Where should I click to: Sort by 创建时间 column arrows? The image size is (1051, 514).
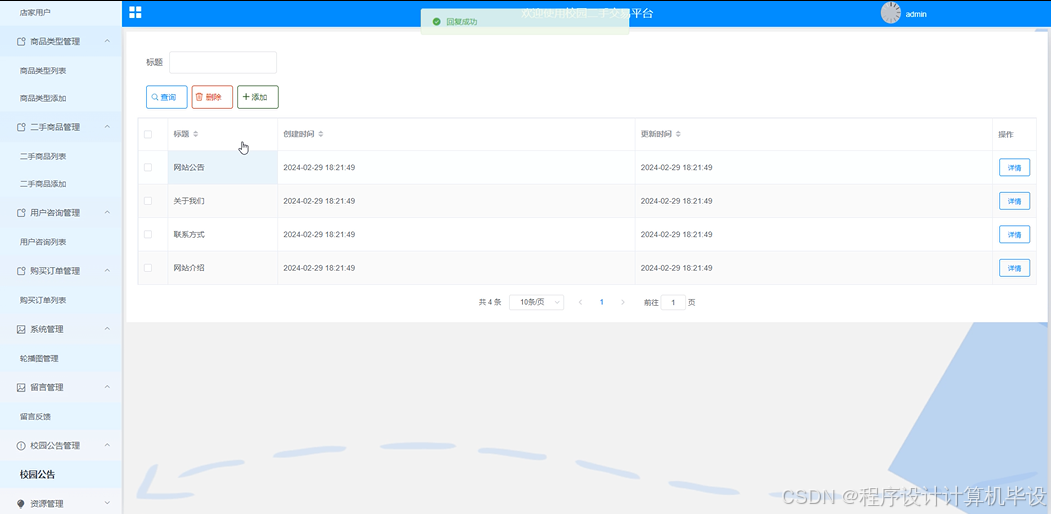[x=321, y=134]
